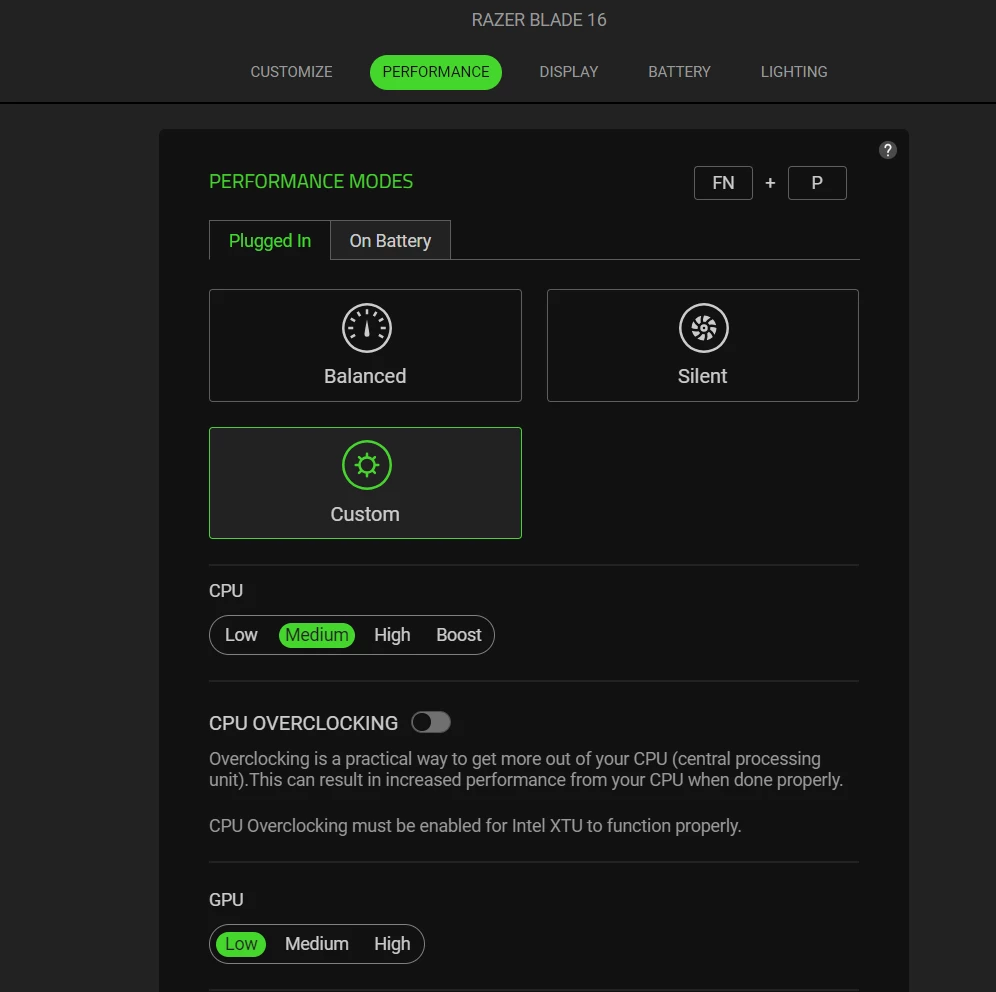Set CPU level to High

(x=392, y=635)
